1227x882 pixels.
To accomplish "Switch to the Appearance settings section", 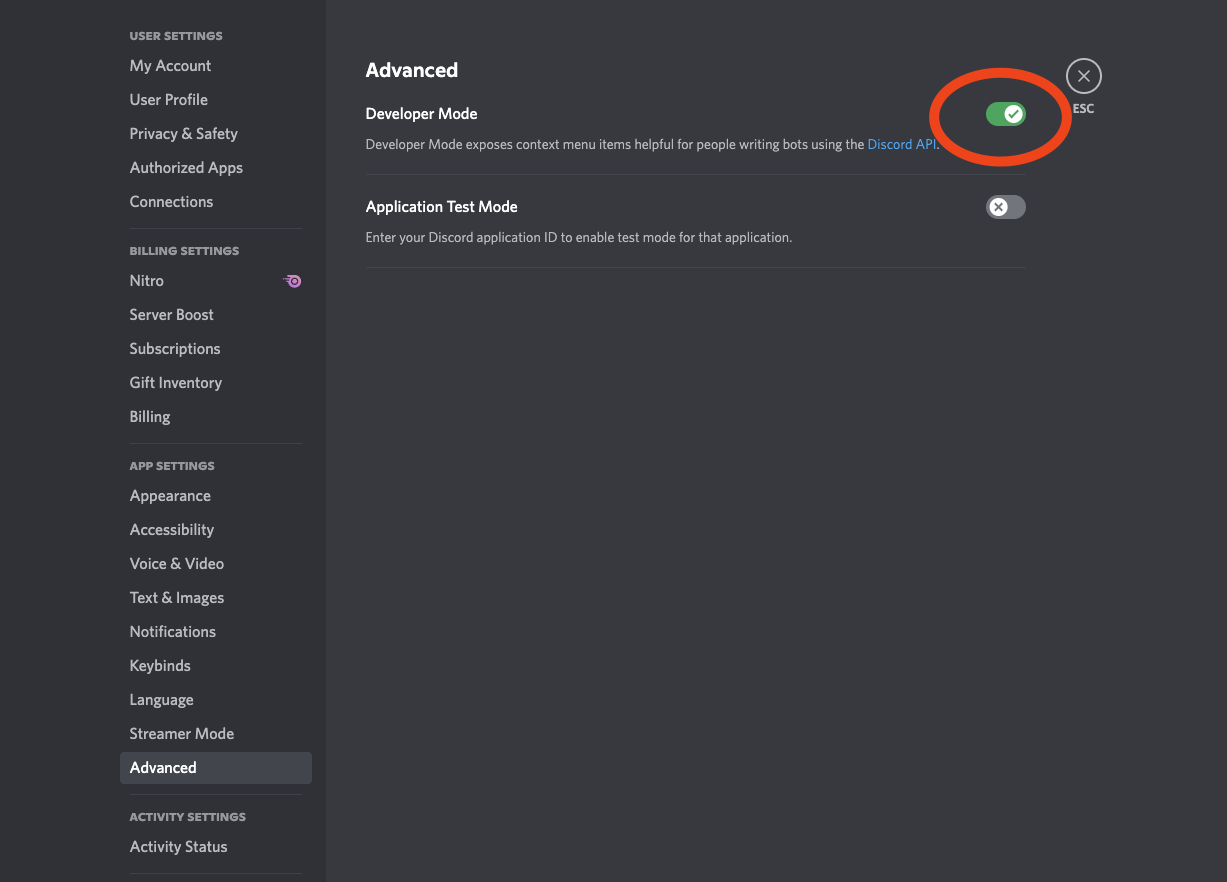I will (x=170, y=495).
